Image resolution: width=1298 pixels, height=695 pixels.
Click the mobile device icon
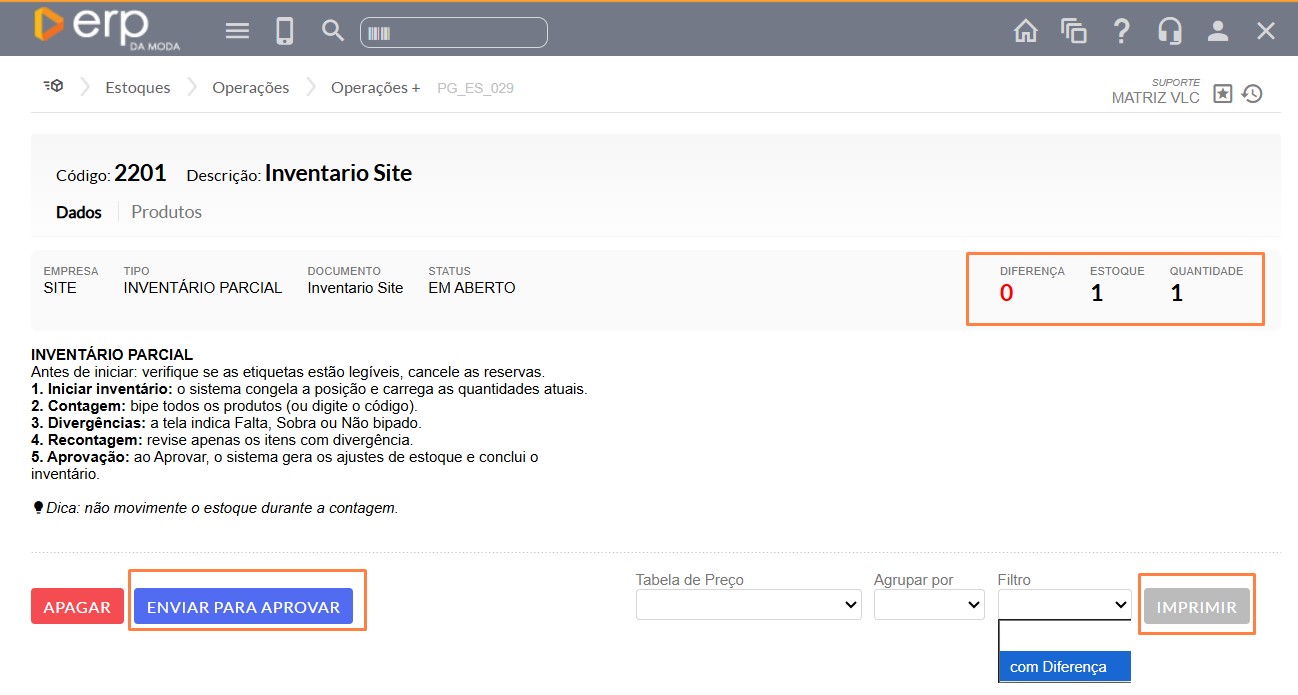coord(285,31)
